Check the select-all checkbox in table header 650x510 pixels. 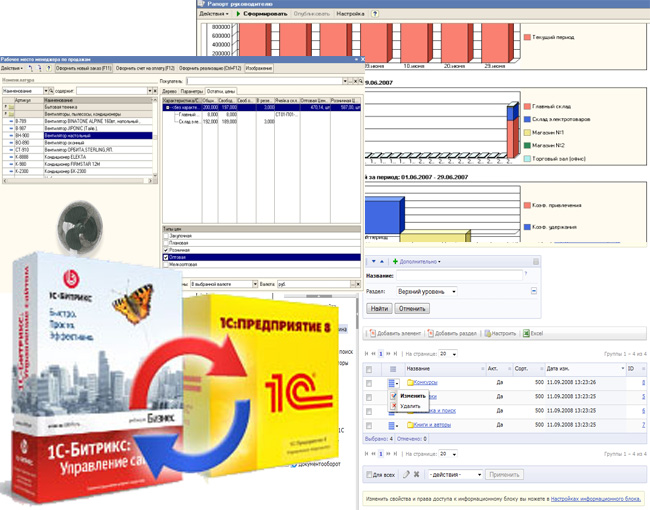click(x=369, y=369)
